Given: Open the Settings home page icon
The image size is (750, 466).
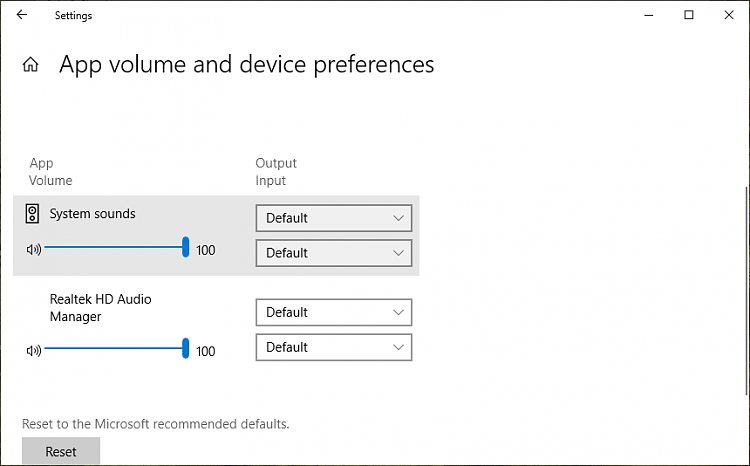Looking at the screenshot, I should (31, 65).
